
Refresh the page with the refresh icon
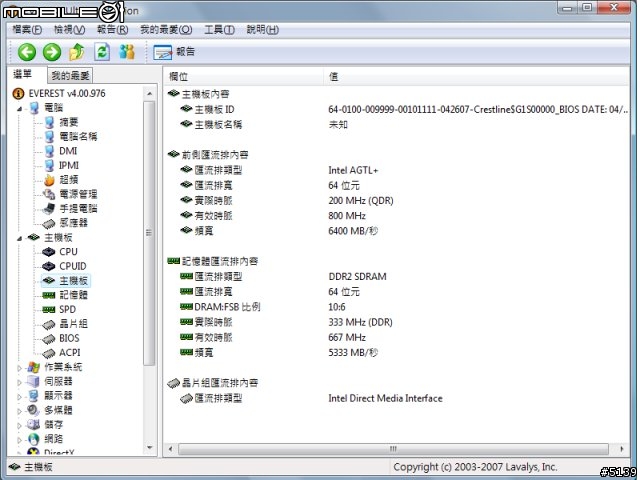(x=102, y=52)
